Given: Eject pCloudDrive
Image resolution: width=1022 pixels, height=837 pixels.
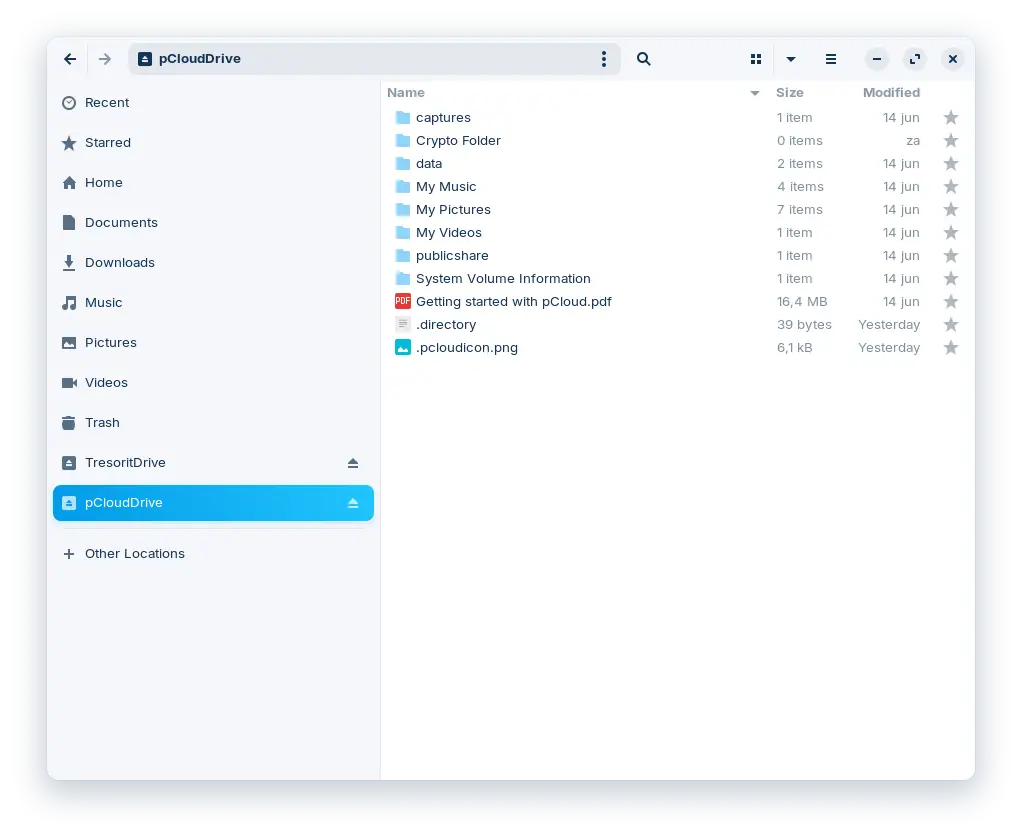Looking at the screenshot, I should [353, 503].
